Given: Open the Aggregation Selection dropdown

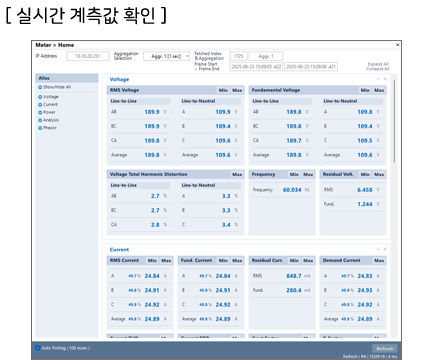Looking at the screenshot, I should pos(167,56).
